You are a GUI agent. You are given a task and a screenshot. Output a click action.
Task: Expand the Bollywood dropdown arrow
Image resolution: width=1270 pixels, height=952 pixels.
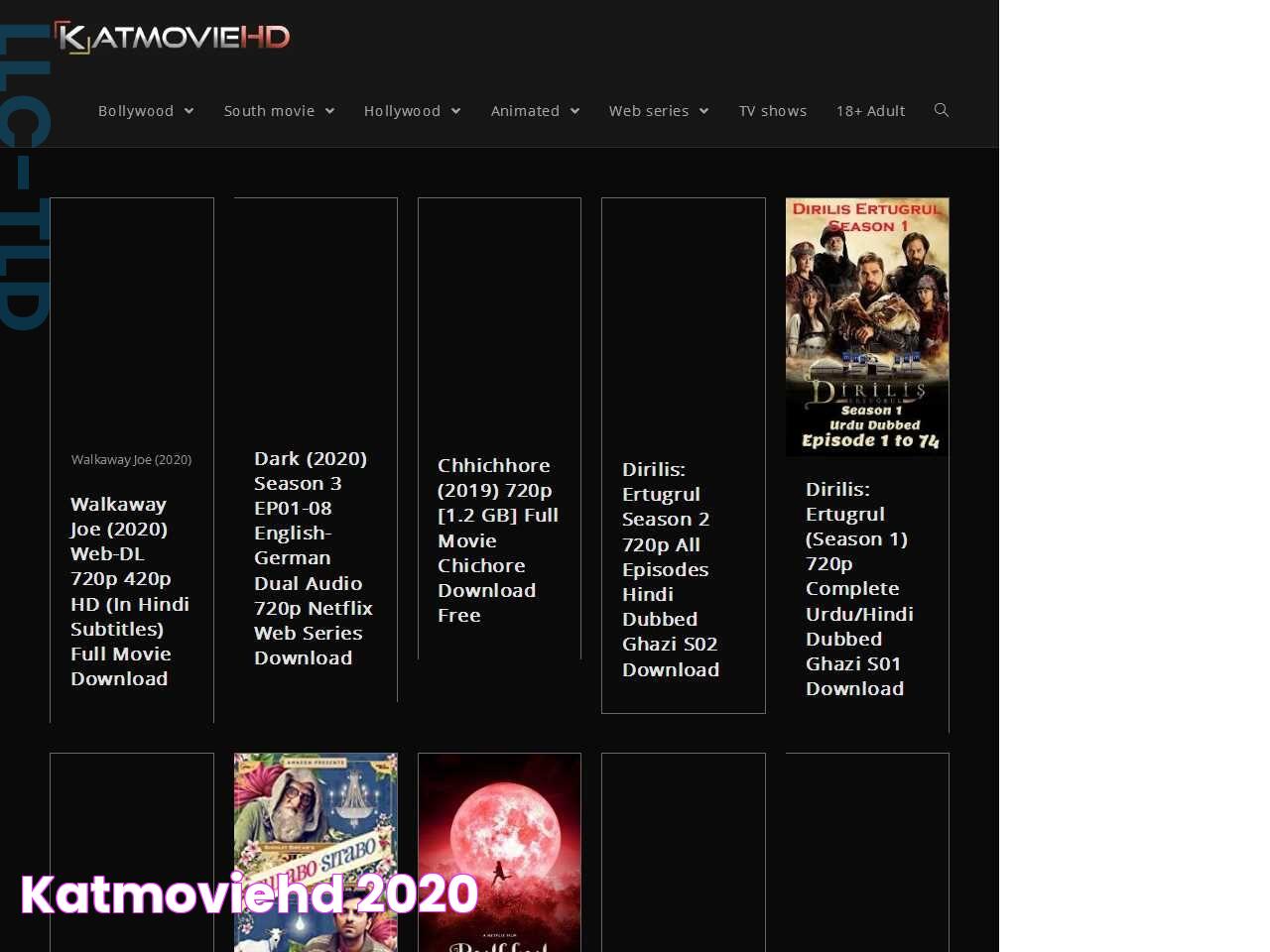(189, 111)
